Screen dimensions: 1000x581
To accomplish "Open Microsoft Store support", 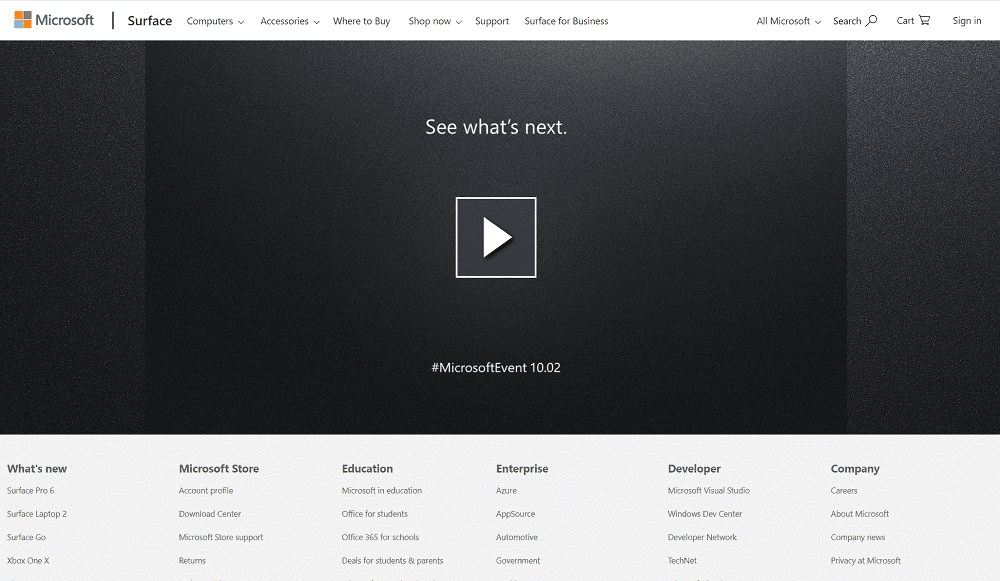I will pos(221,538).
